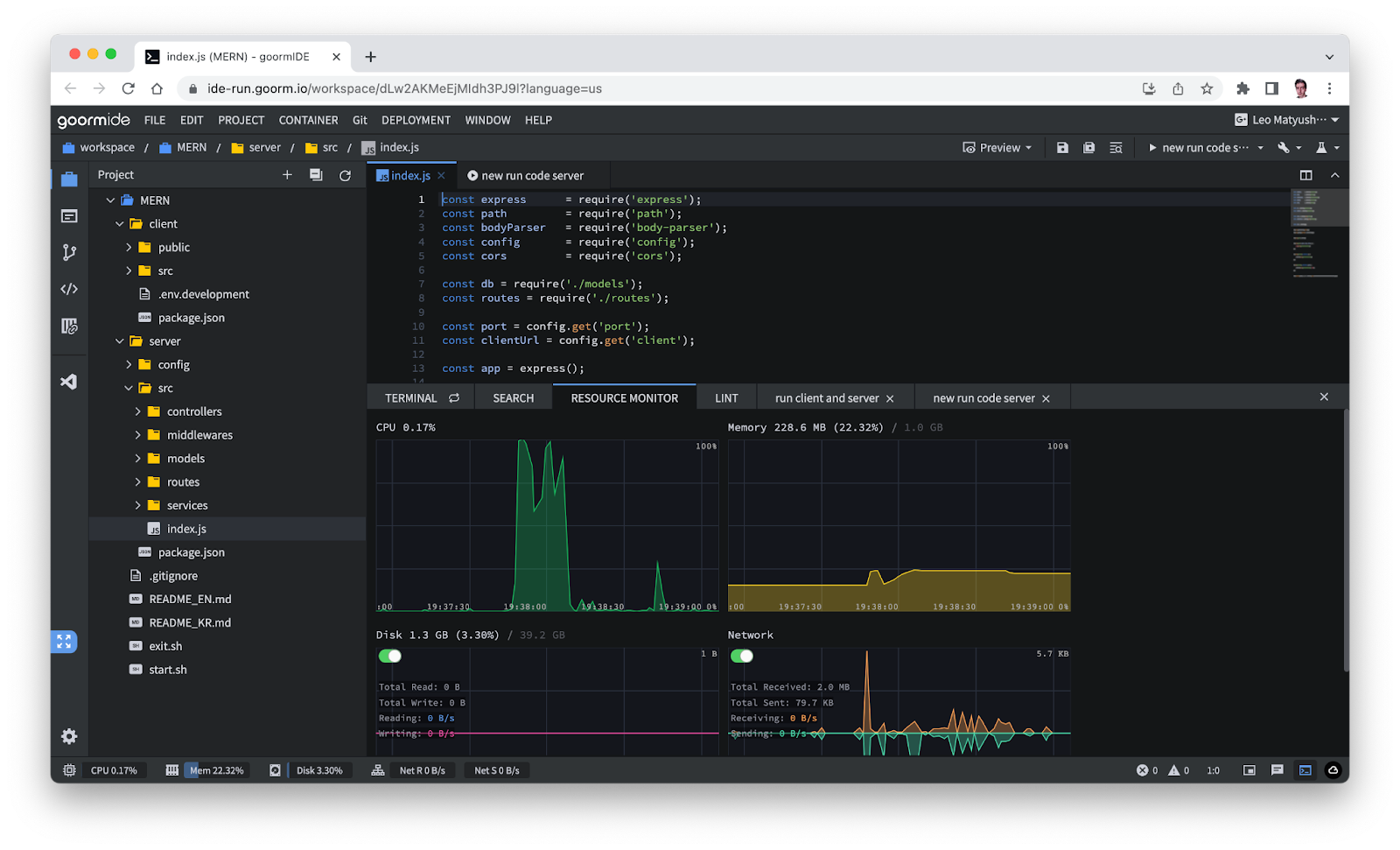Switch to the LINT tab

pyautogui.click(x=726, y=398)
